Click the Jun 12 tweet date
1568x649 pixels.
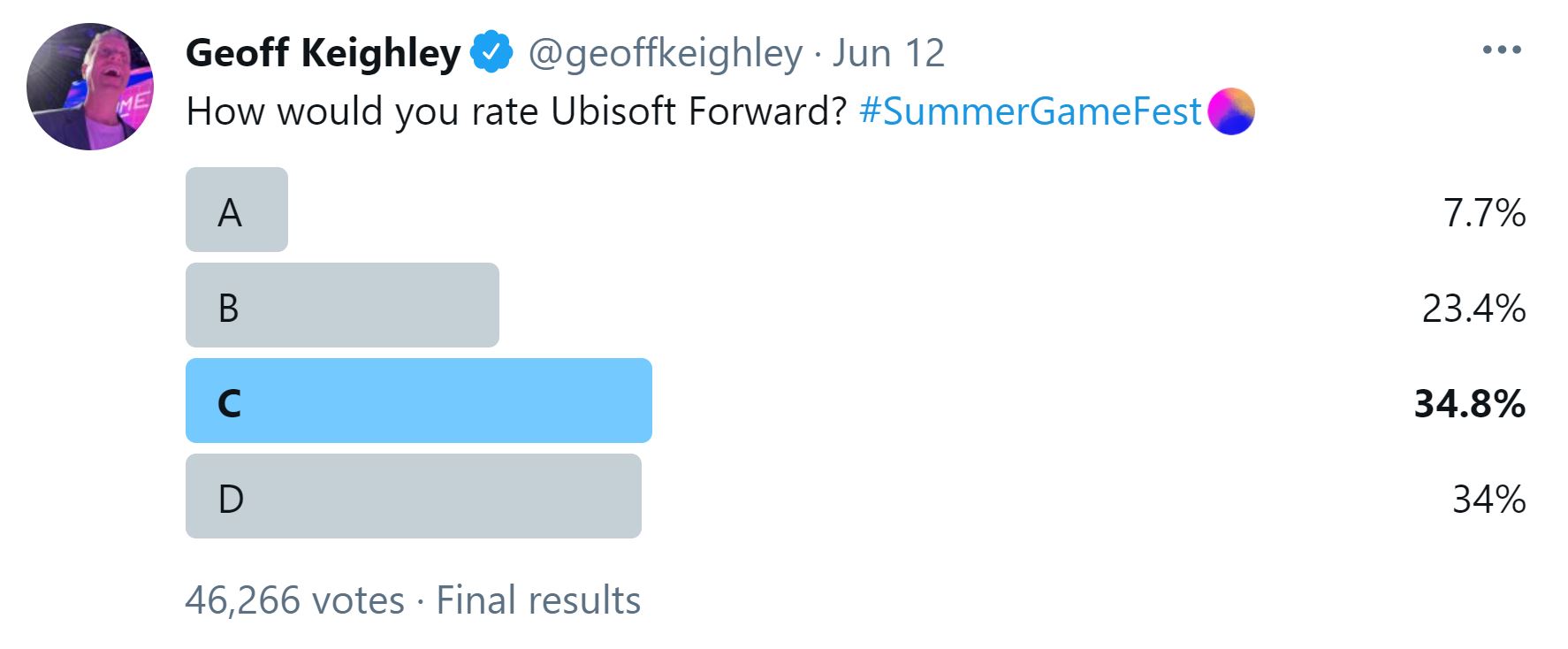[x=888, y=53]
